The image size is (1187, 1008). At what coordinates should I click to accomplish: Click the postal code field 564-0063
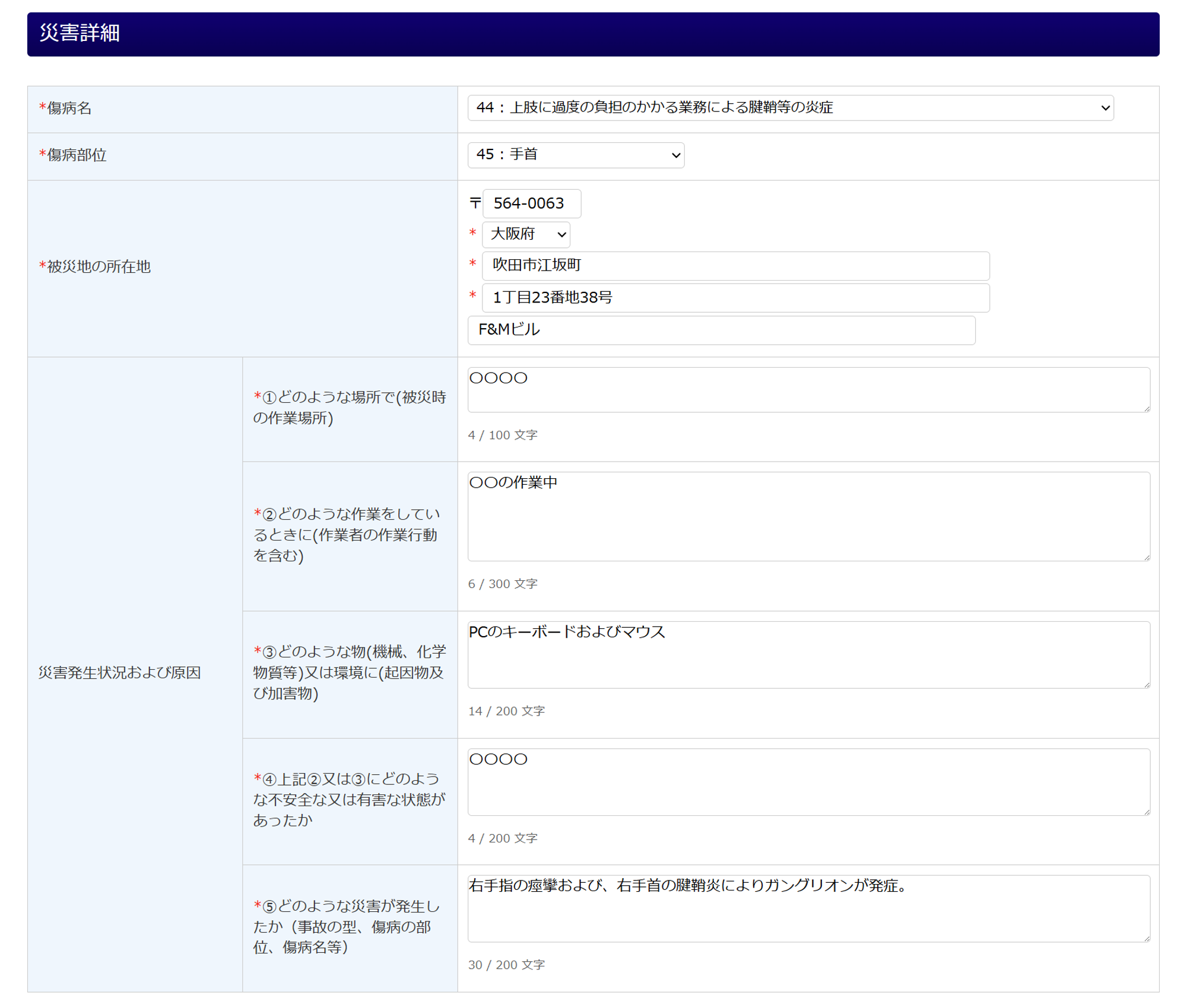click(531, 203)
